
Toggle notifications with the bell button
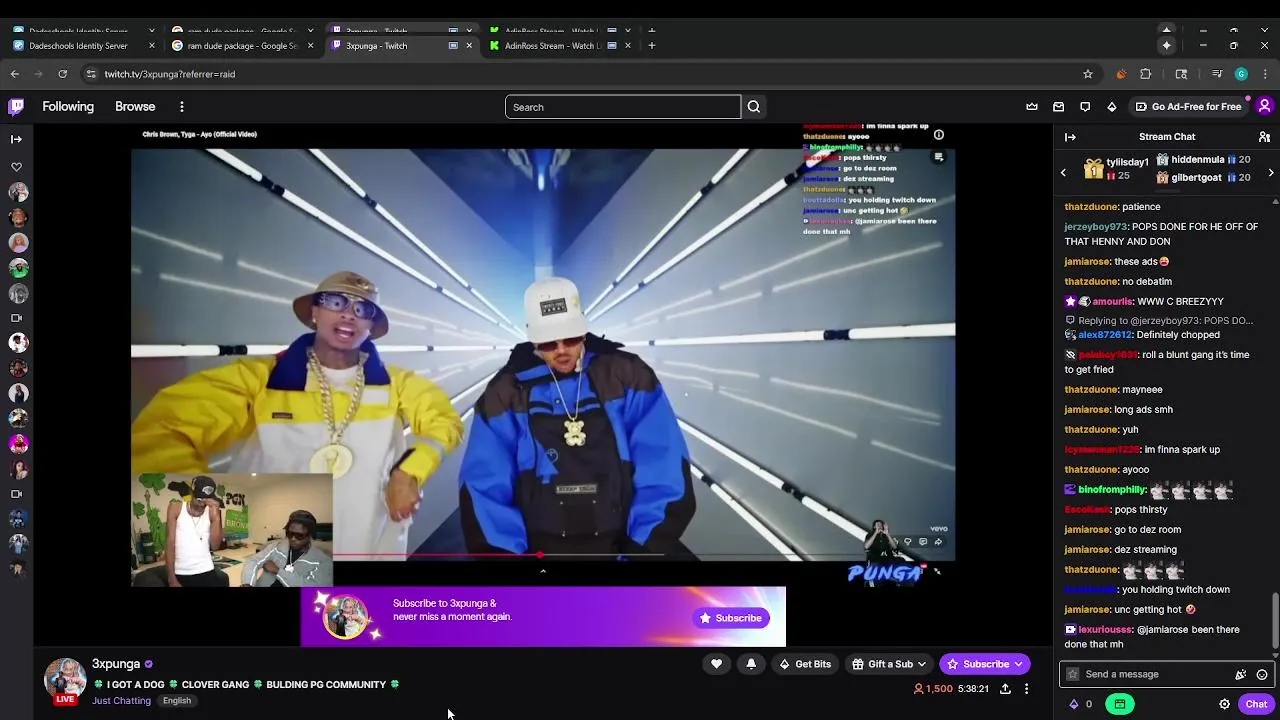coord(751,664)
